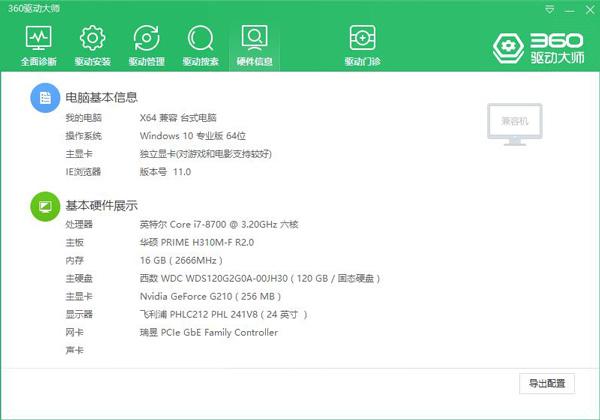Open the title bar dropdown menu icon

point(549,10)
